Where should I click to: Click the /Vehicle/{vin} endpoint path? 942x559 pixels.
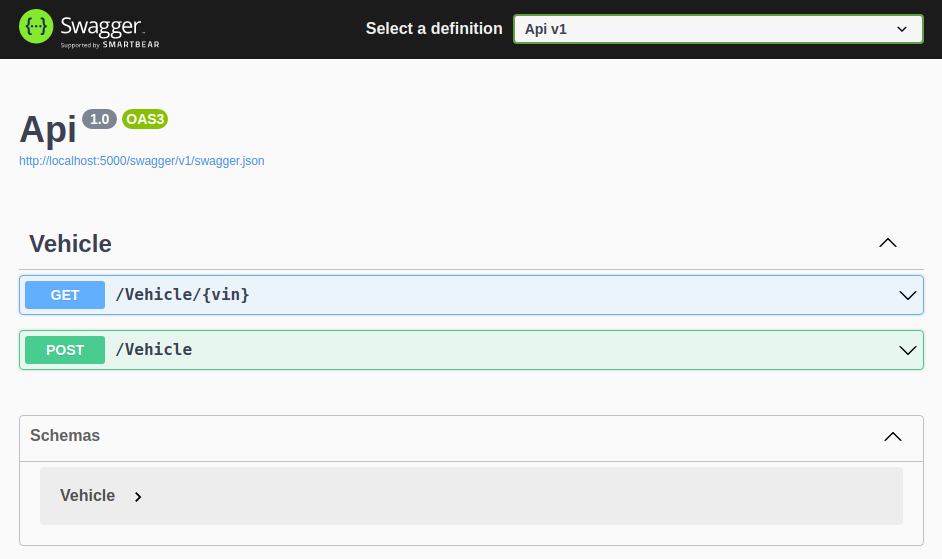coord(182,295)
